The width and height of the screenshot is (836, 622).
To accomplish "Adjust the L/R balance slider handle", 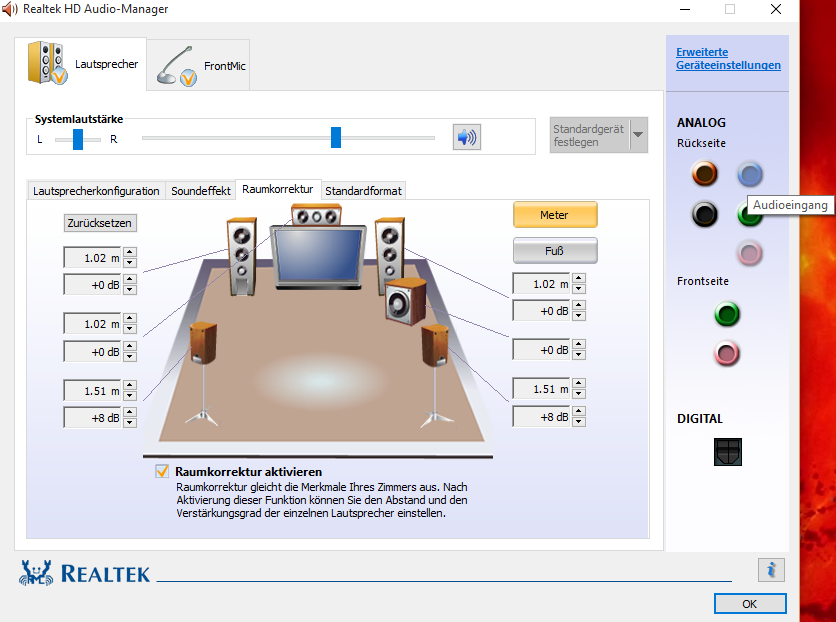I will coord(78,139).
